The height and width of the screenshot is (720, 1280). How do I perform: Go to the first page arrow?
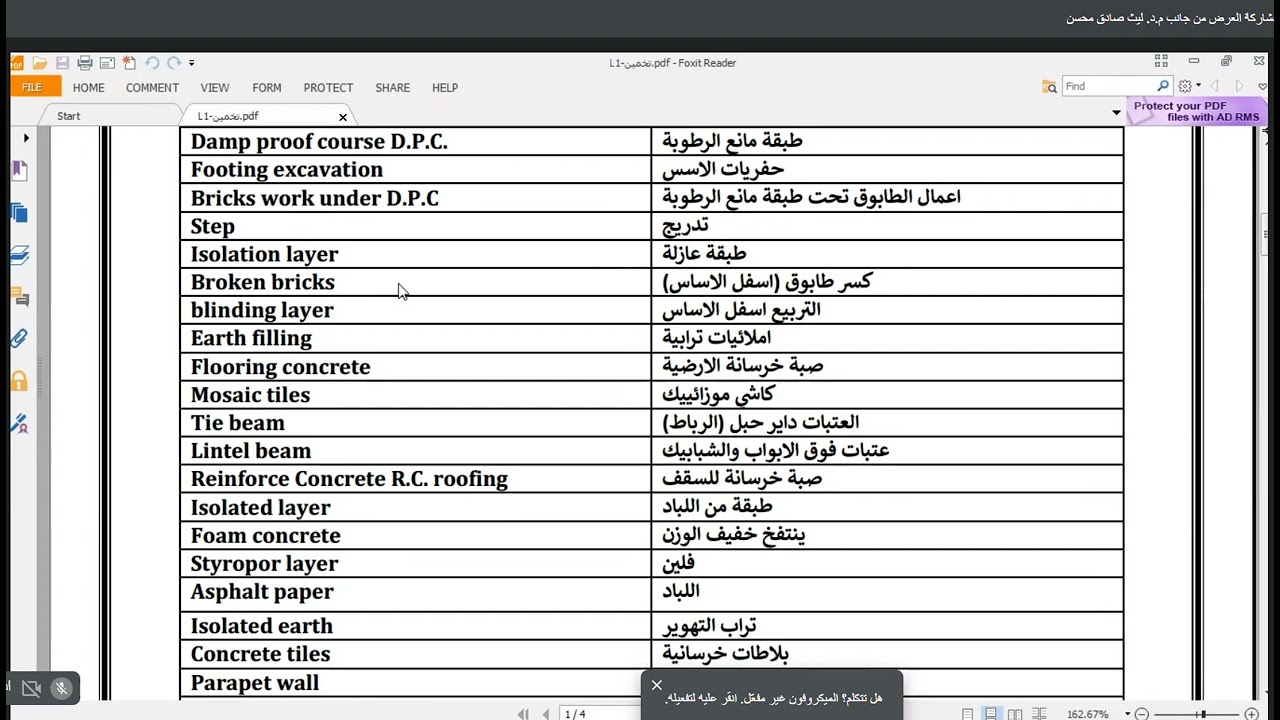[x=523, y=714]
